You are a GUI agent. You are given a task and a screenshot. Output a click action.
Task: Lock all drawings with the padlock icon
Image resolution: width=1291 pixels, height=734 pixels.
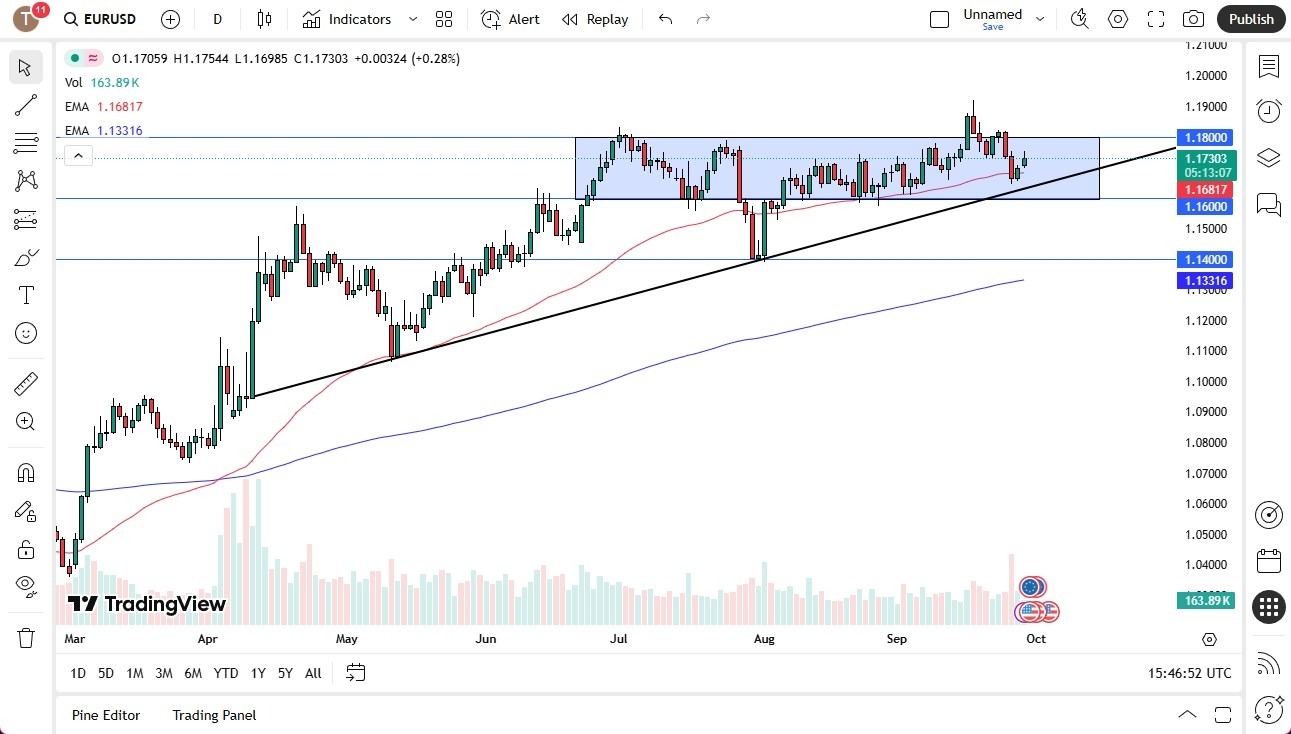(x=26, y=549)
